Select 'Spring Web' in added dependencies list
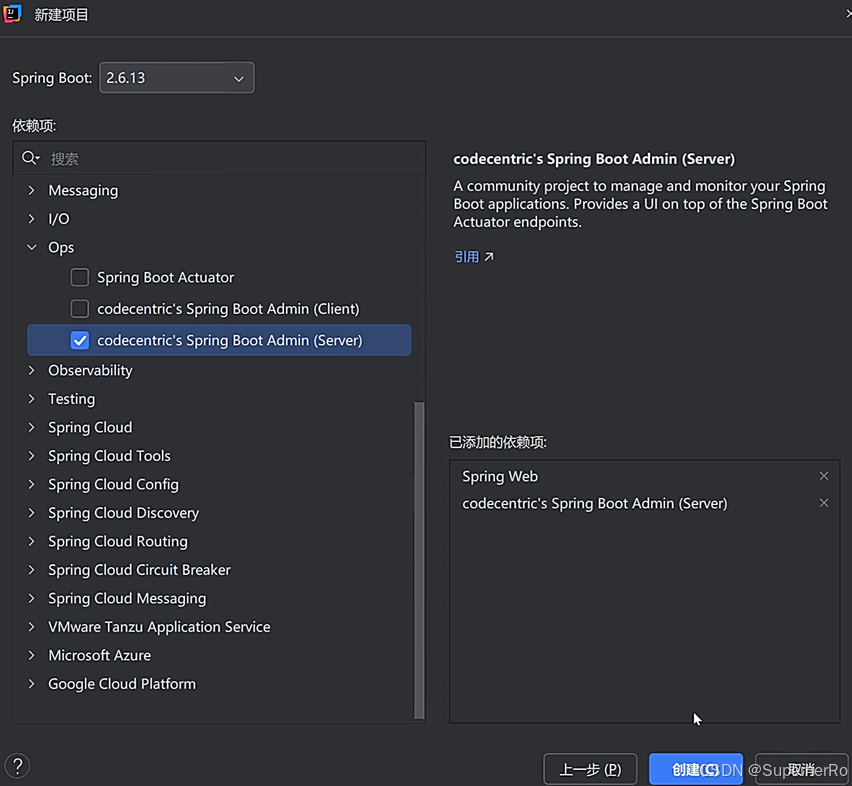The image size is (852, 786). coord(500,476)
